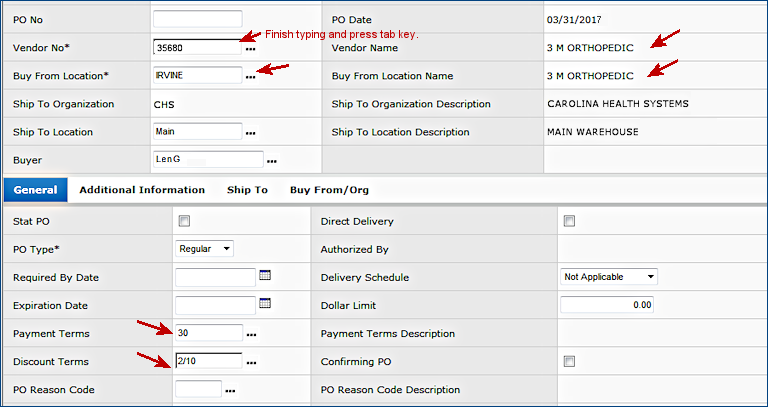
Task: Check the Direct Delivery box
Action: [x=569, y=221]
